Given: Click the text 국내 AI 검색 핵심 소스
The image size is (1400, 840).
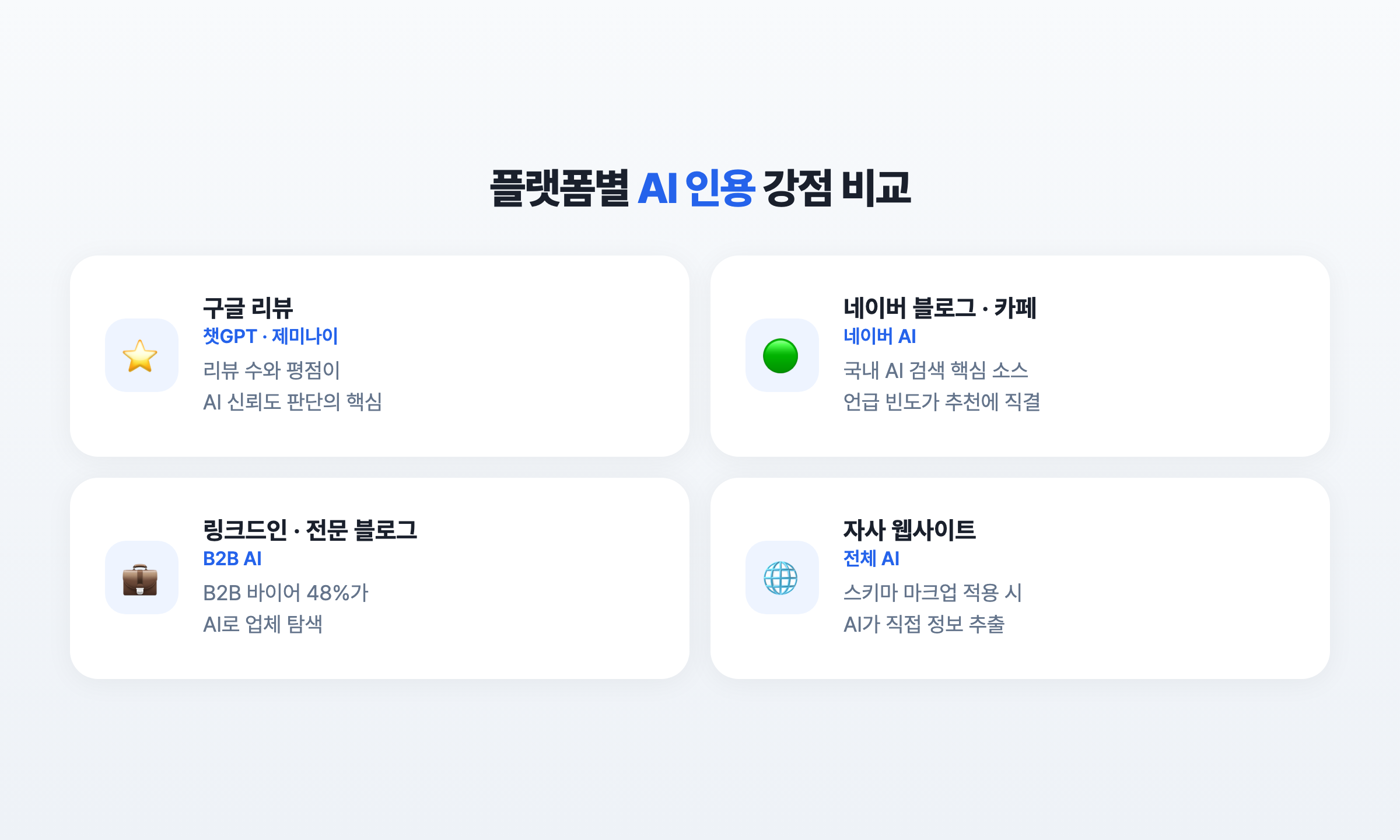Looking at the screenshot, I should (x=936, y=370).
